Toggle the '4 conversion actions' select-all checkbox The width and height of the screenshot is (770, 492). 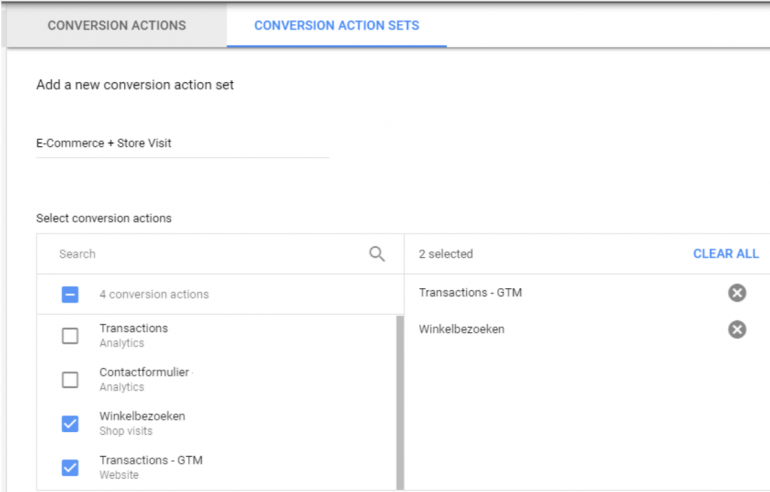pos(70,295)
